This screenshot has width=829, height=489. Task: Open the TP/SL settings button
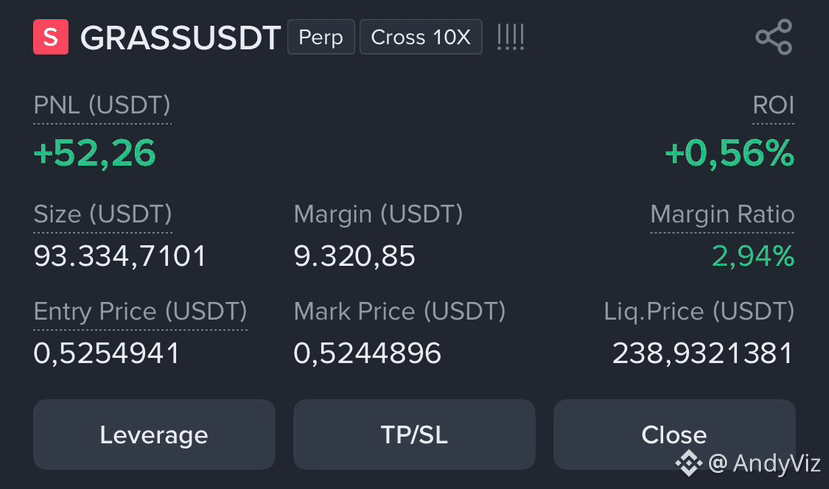coord(414,435)
